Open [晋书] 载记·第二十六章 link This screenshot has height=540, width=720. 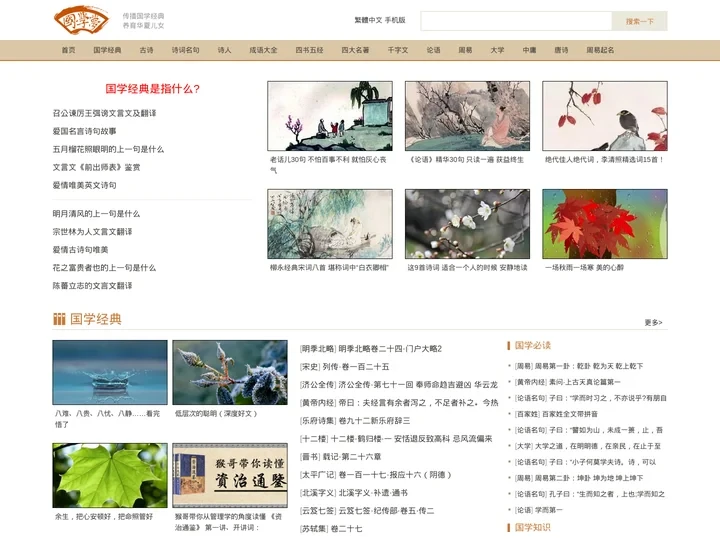click(341, 456)
